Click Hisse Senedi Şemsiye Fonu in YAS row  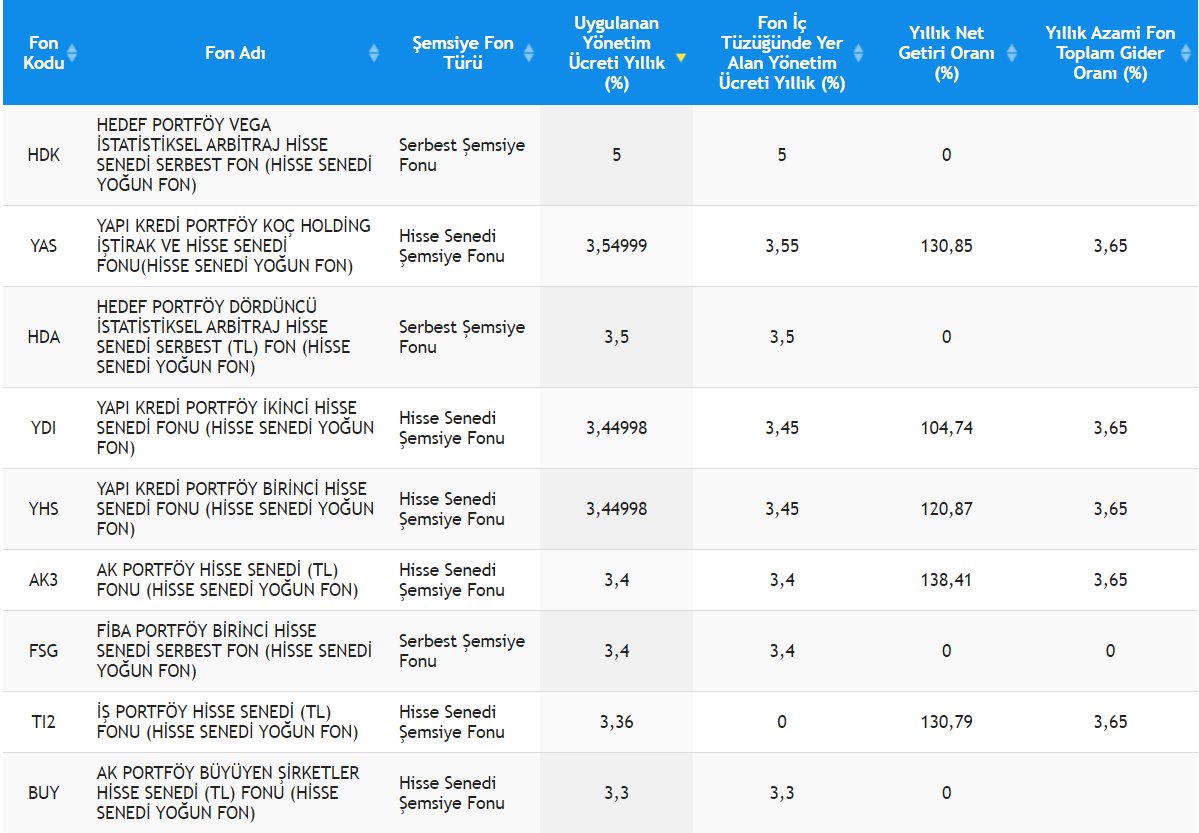pos(452,246)
